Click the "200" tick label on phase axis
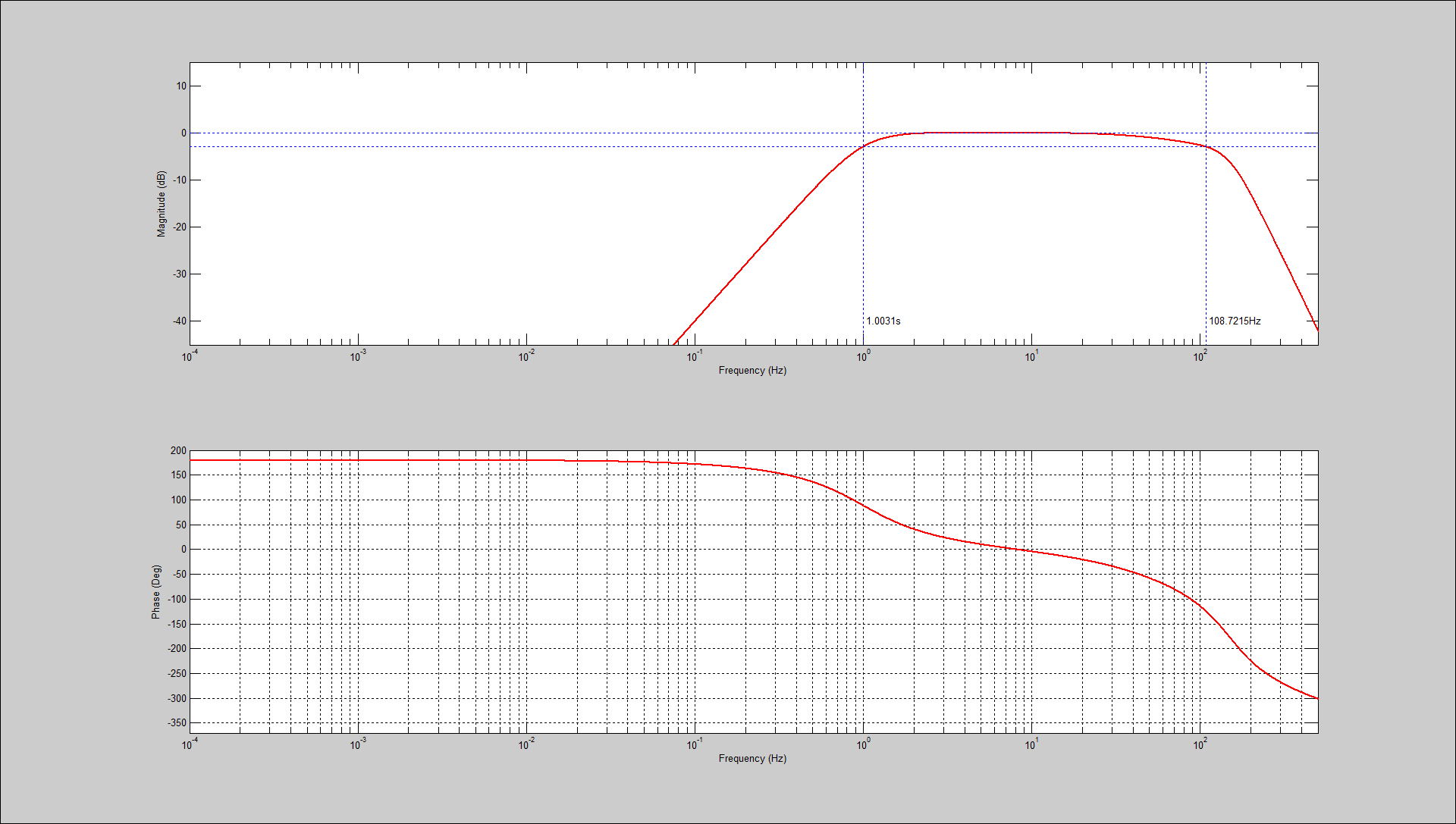Screen dimensions: 1456x824 tap(178, 451)
